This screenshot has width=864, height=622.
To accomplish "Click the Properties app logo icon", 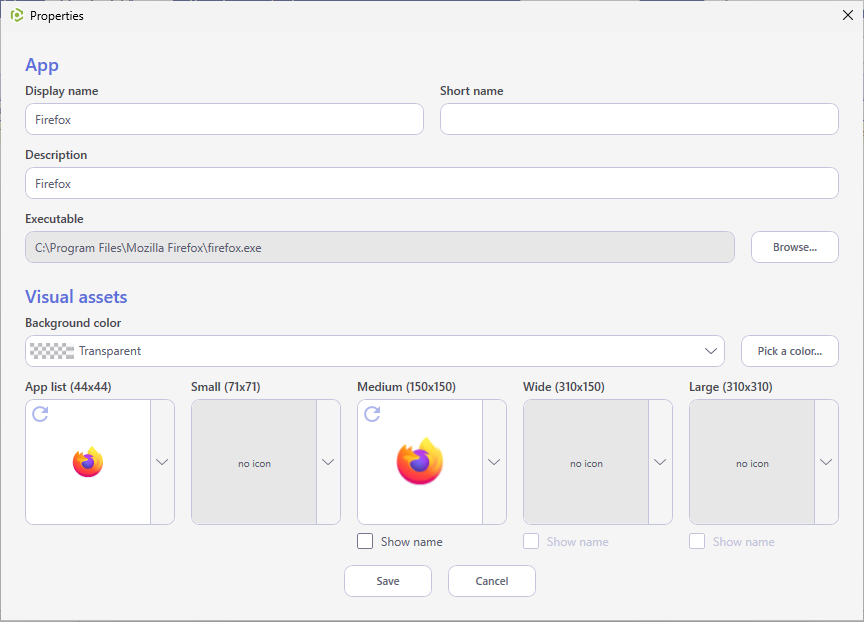I will (17, 15).
